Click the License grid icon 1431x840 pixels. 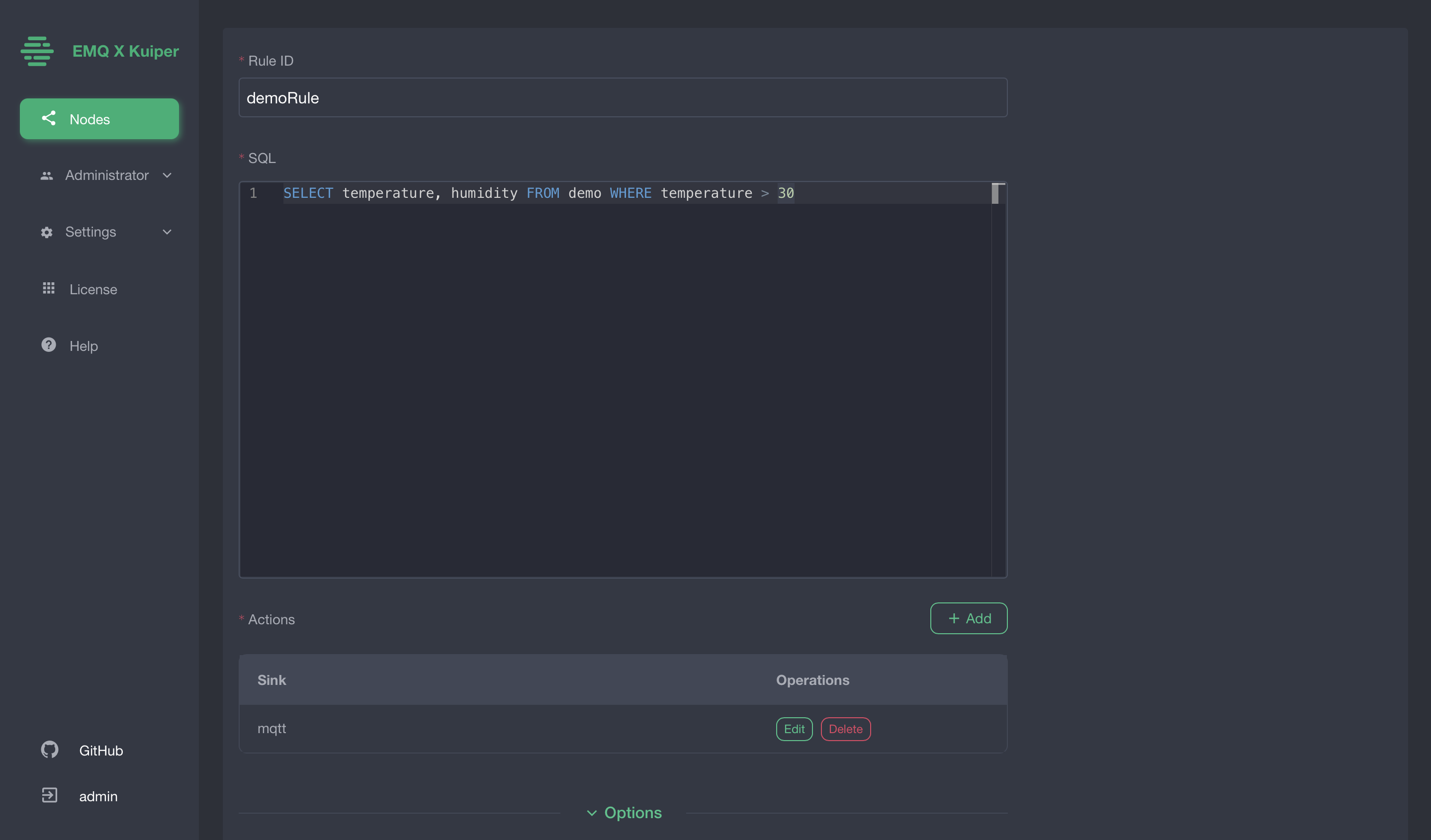(49, 288)
